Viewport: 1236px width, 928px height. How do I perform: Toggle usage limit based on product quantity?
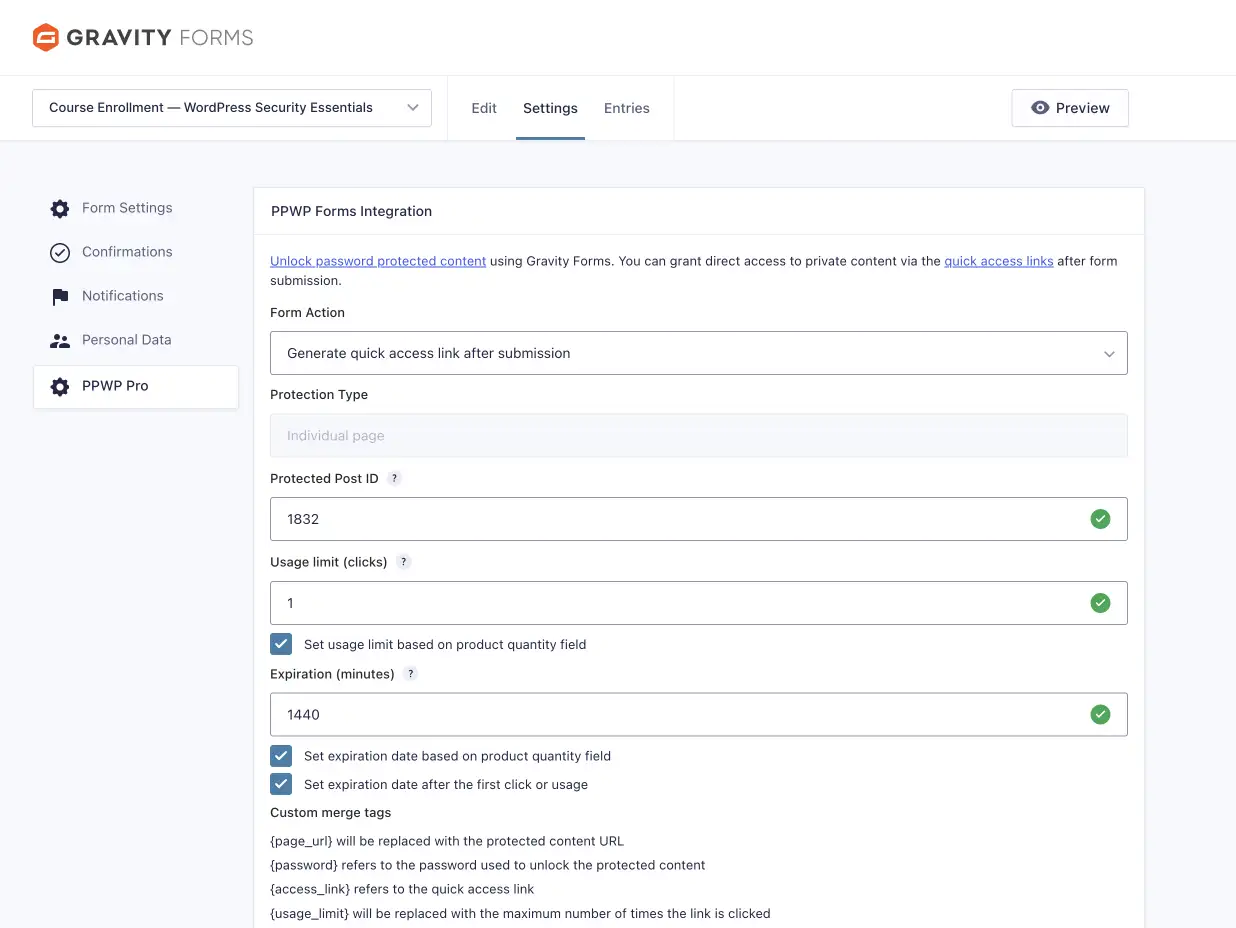281,644
